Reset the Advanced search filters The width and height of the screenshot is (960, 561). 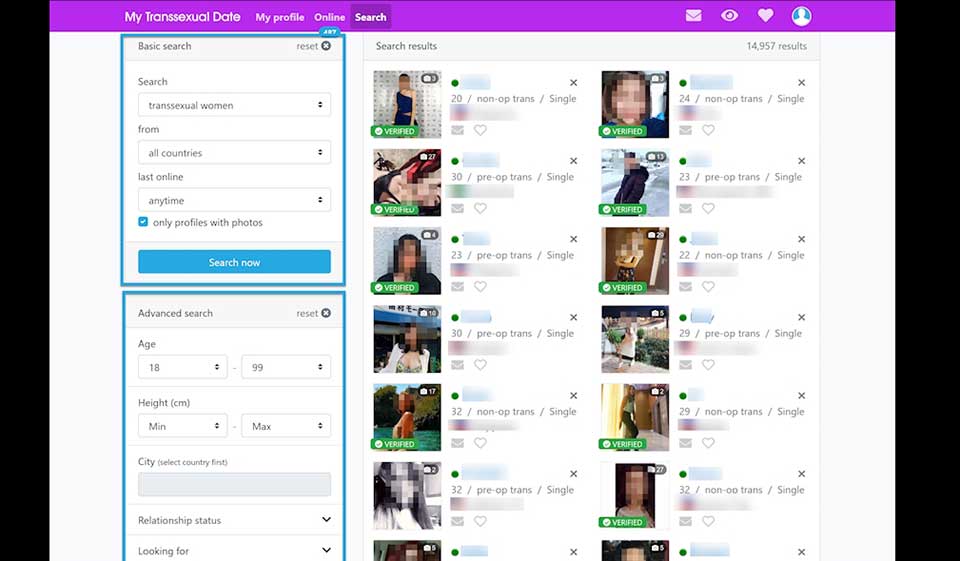(313, 313)
